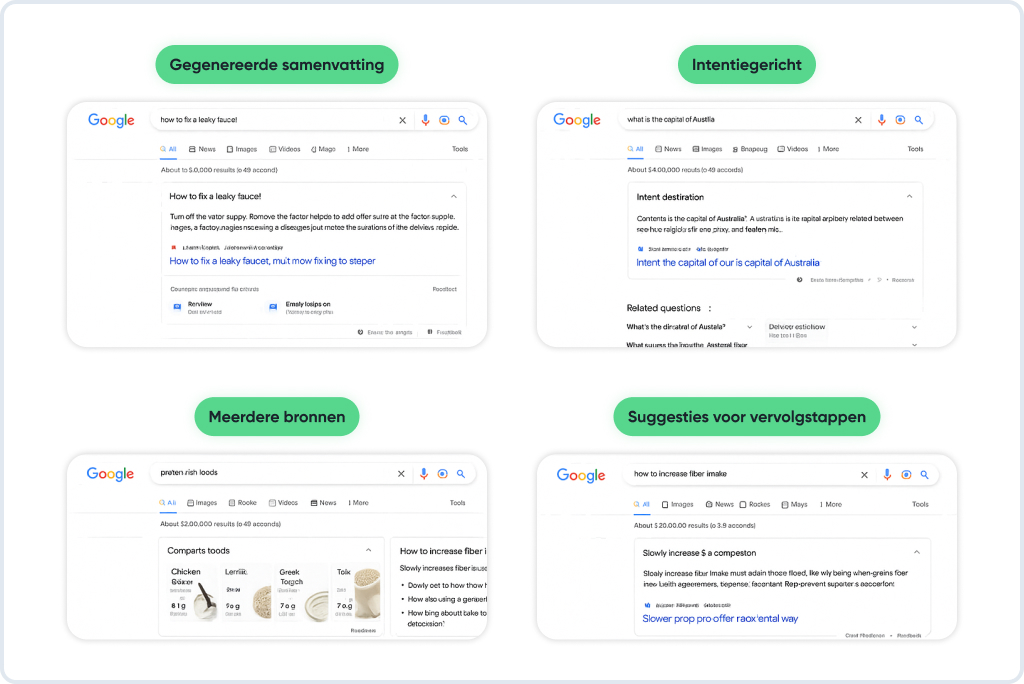Image resolution: width=1024 pixels, height=684 pixels.
Task: Open News tab in capital of Austria results
Action: [668, 149]
